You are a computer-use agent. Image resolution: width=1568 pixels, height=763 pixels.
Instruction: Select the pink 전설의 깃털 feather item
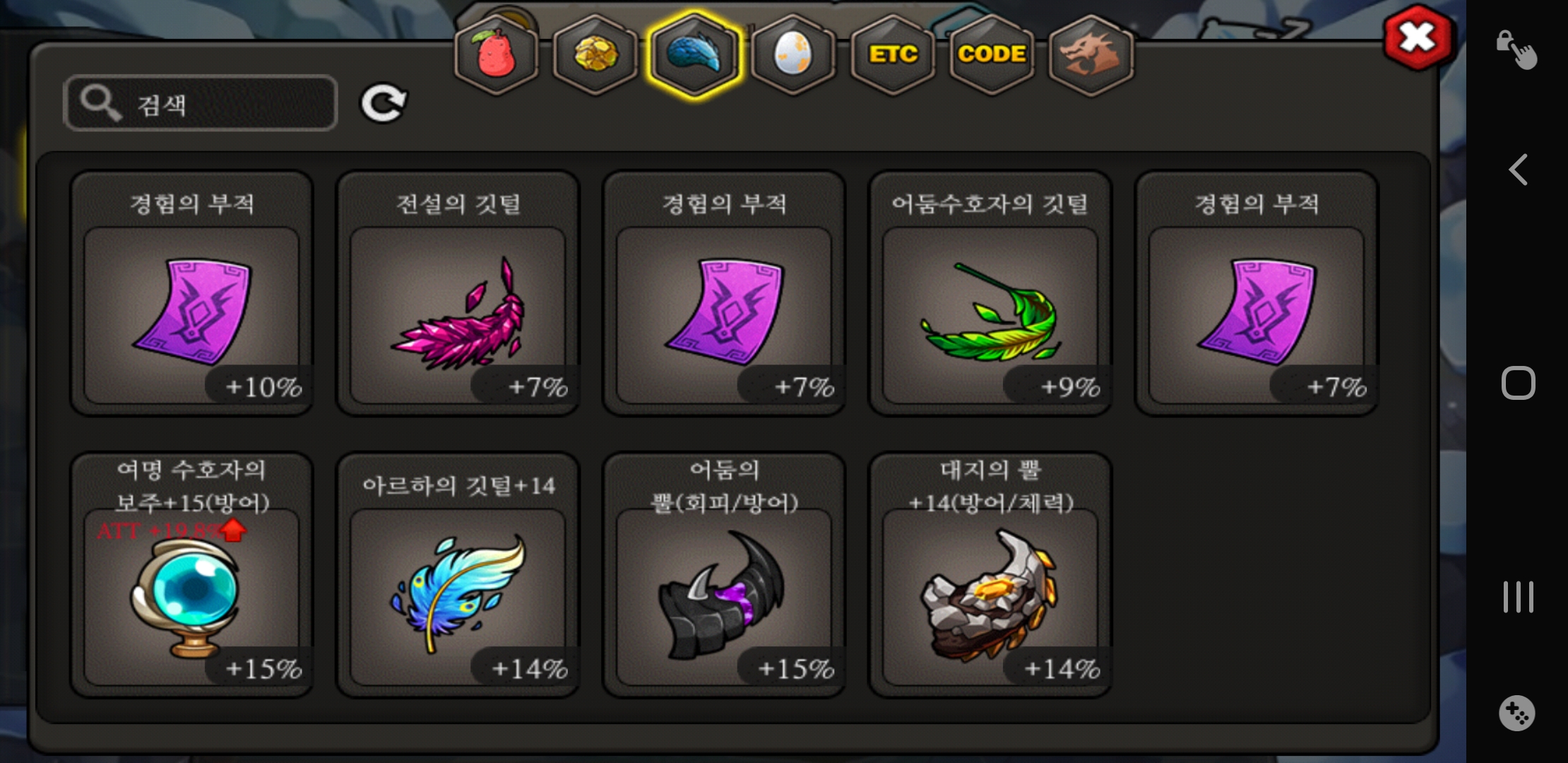point(458,293)
